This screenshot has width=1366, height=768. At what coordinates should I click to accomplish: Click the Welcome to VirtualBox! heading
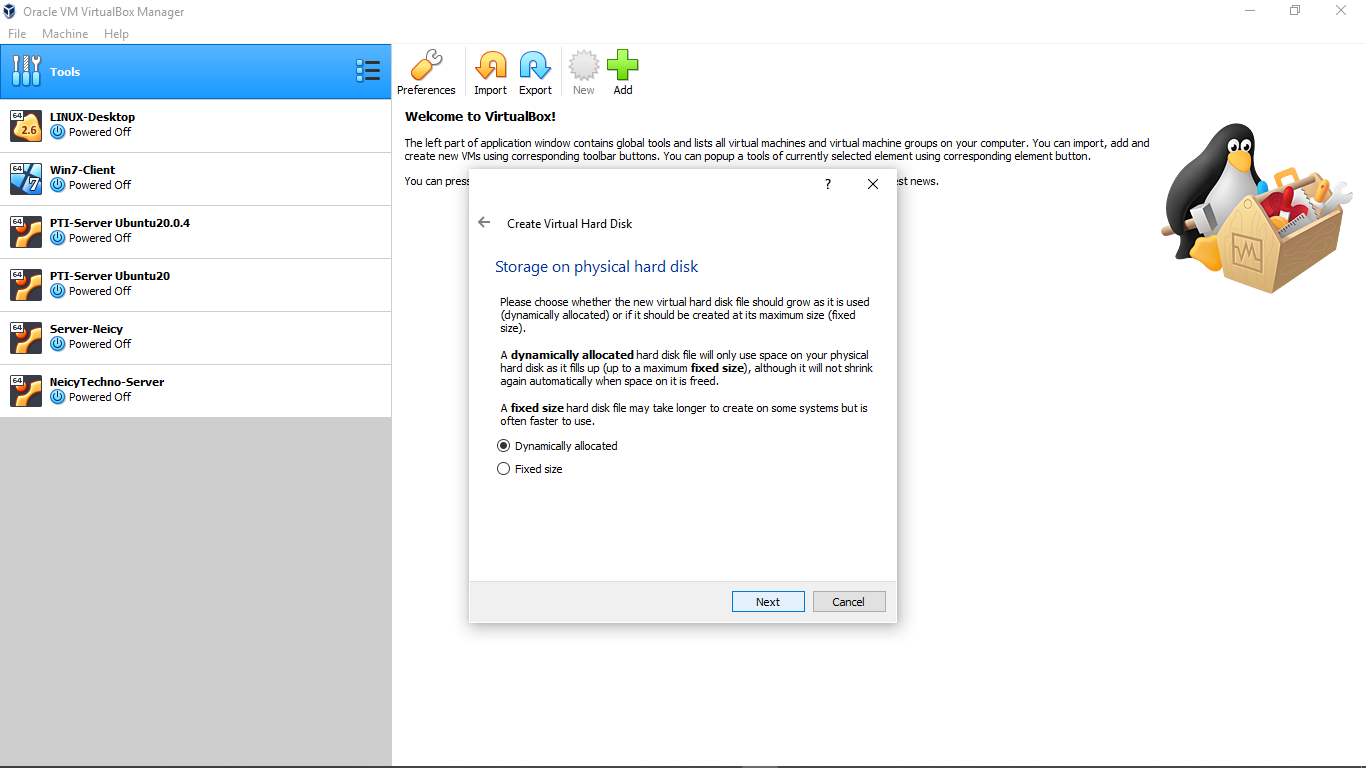[480, 117]
